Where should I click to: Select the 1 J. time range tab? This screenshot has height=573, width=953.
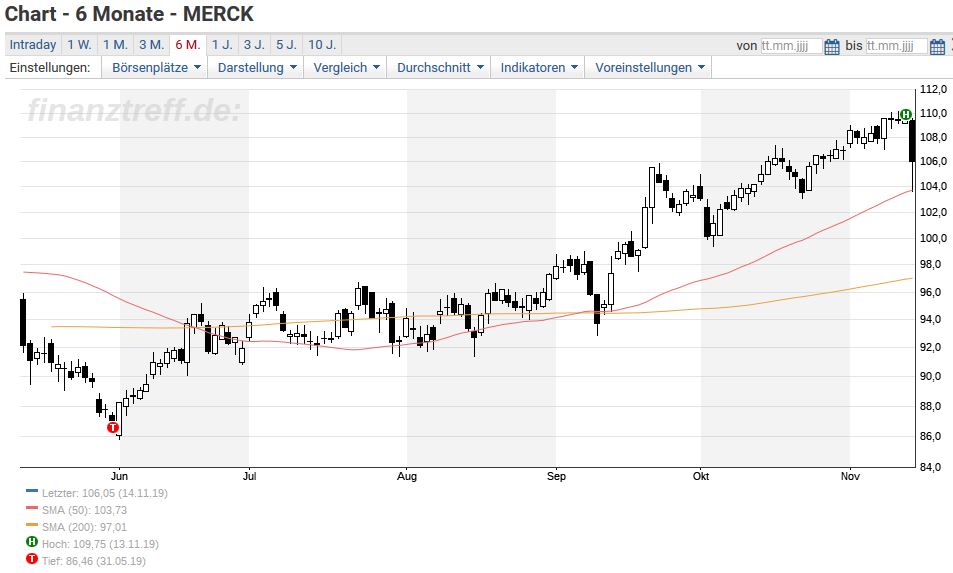pyautogui.click(x=222, y=44)
